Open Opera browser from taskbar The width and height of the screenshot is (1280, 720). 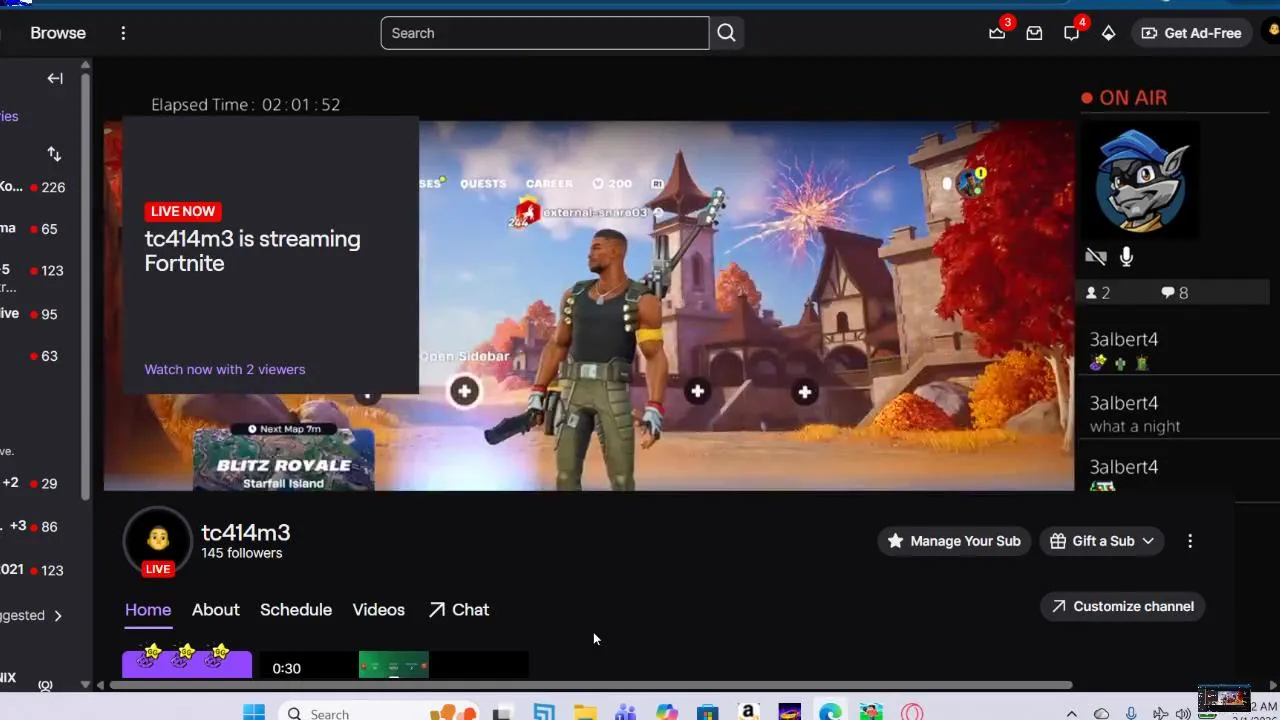tap(912, 713)
